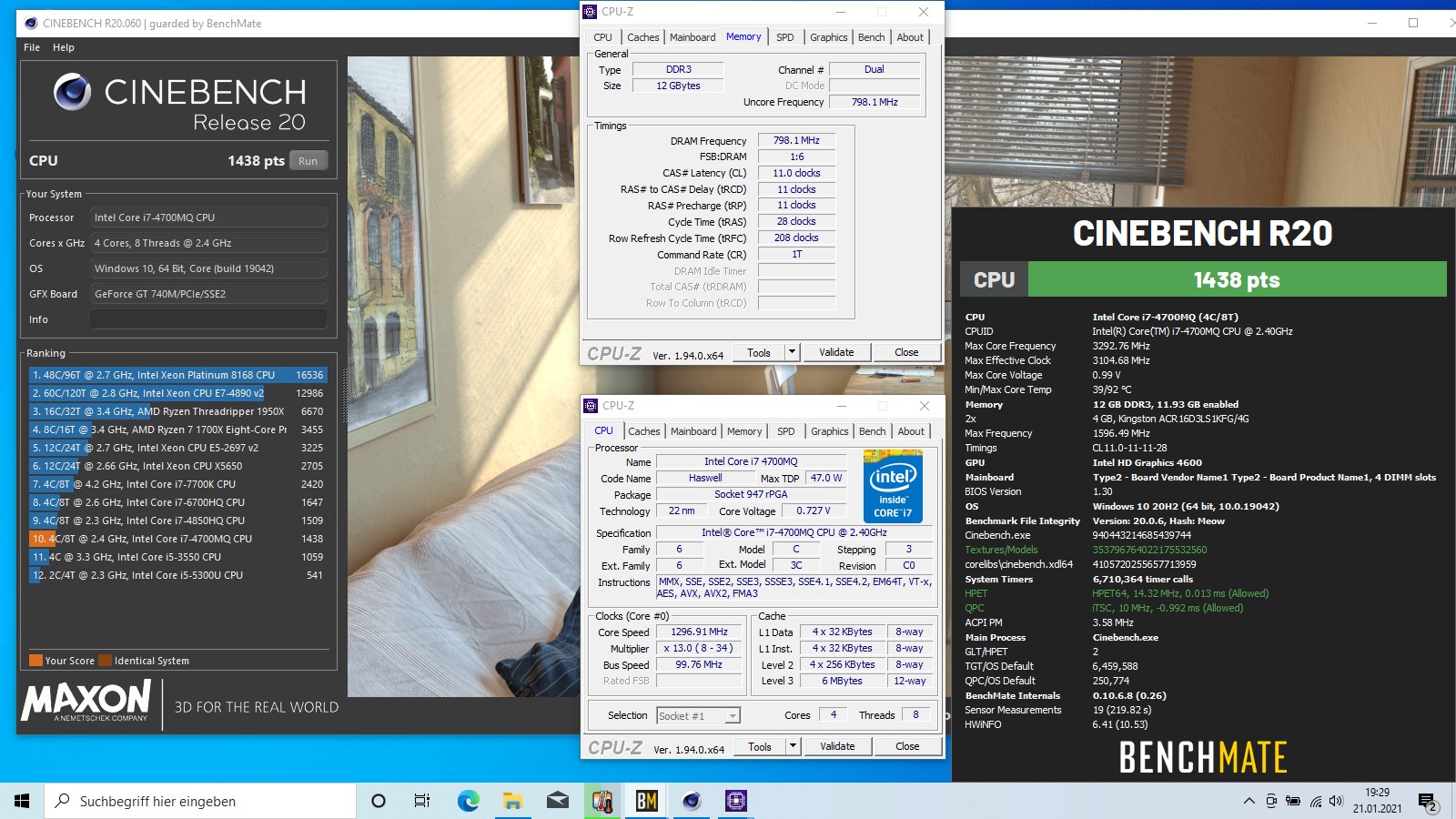Viewport: 1456px width, 819px height.
Task: Open File Explorer from the taskbar
Action: 512,801
